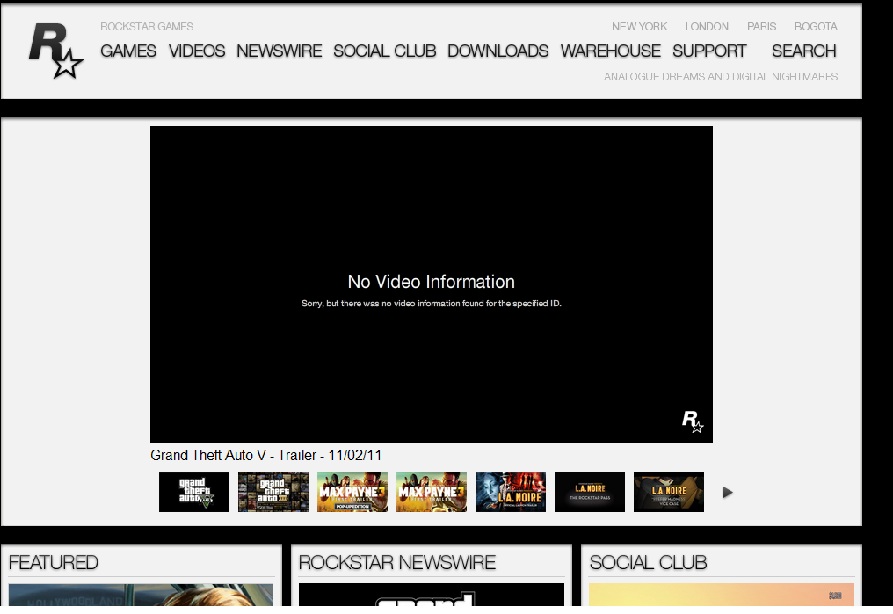Screen dimensions: 893x614
Task: Click SEARCH in the navigation bar
Action: [x=804, y=51]
